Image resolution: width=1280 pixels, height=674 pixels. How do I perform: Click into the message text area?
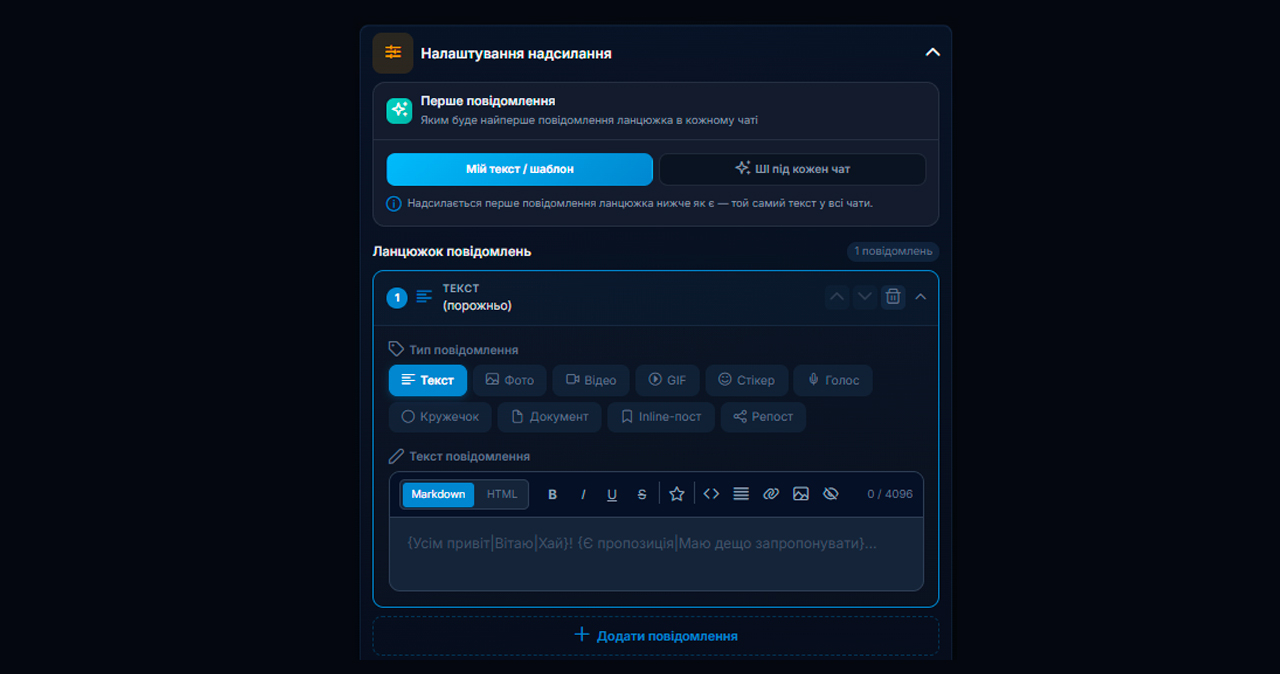(656, 553)
